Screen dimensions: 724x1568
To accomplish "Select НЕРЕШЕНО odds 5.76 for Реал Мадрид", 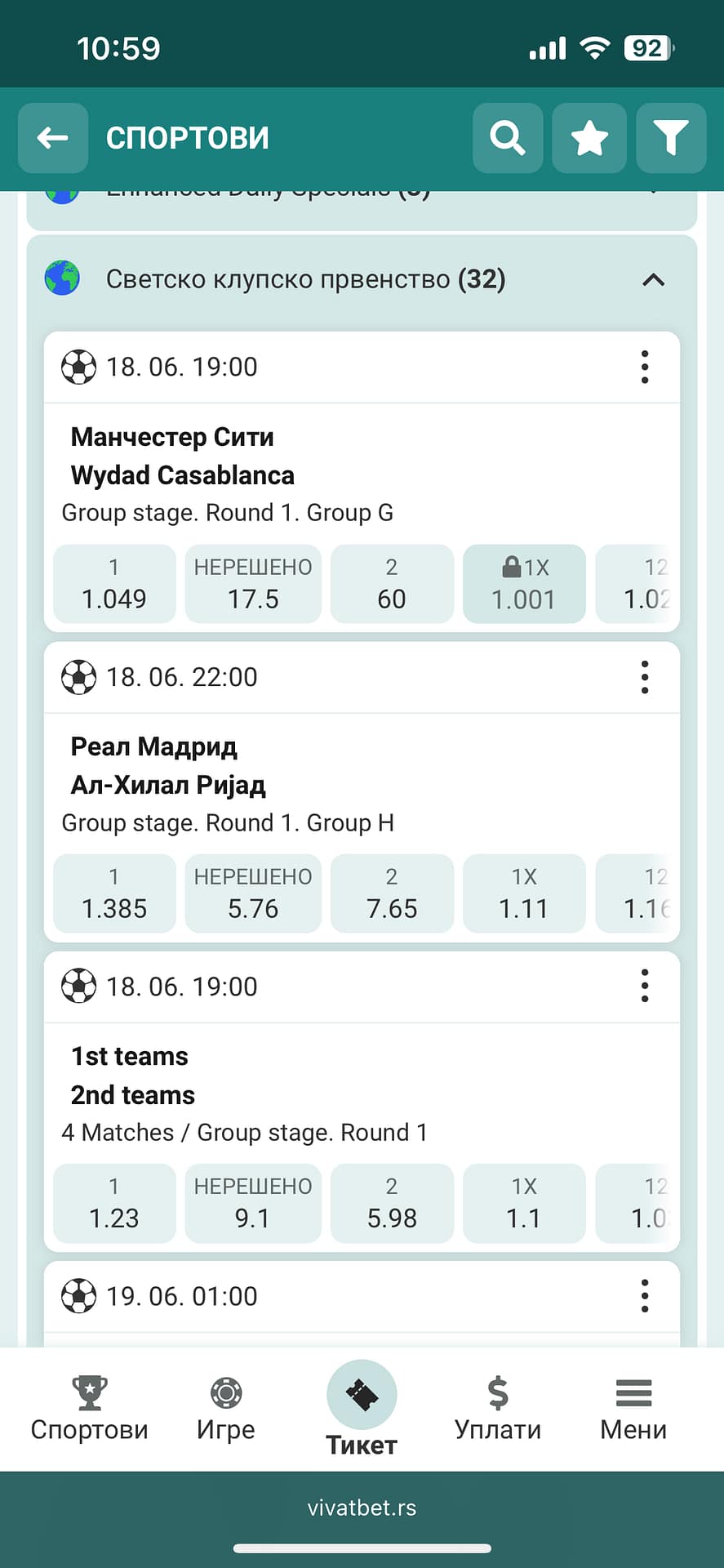I will 253,893.
